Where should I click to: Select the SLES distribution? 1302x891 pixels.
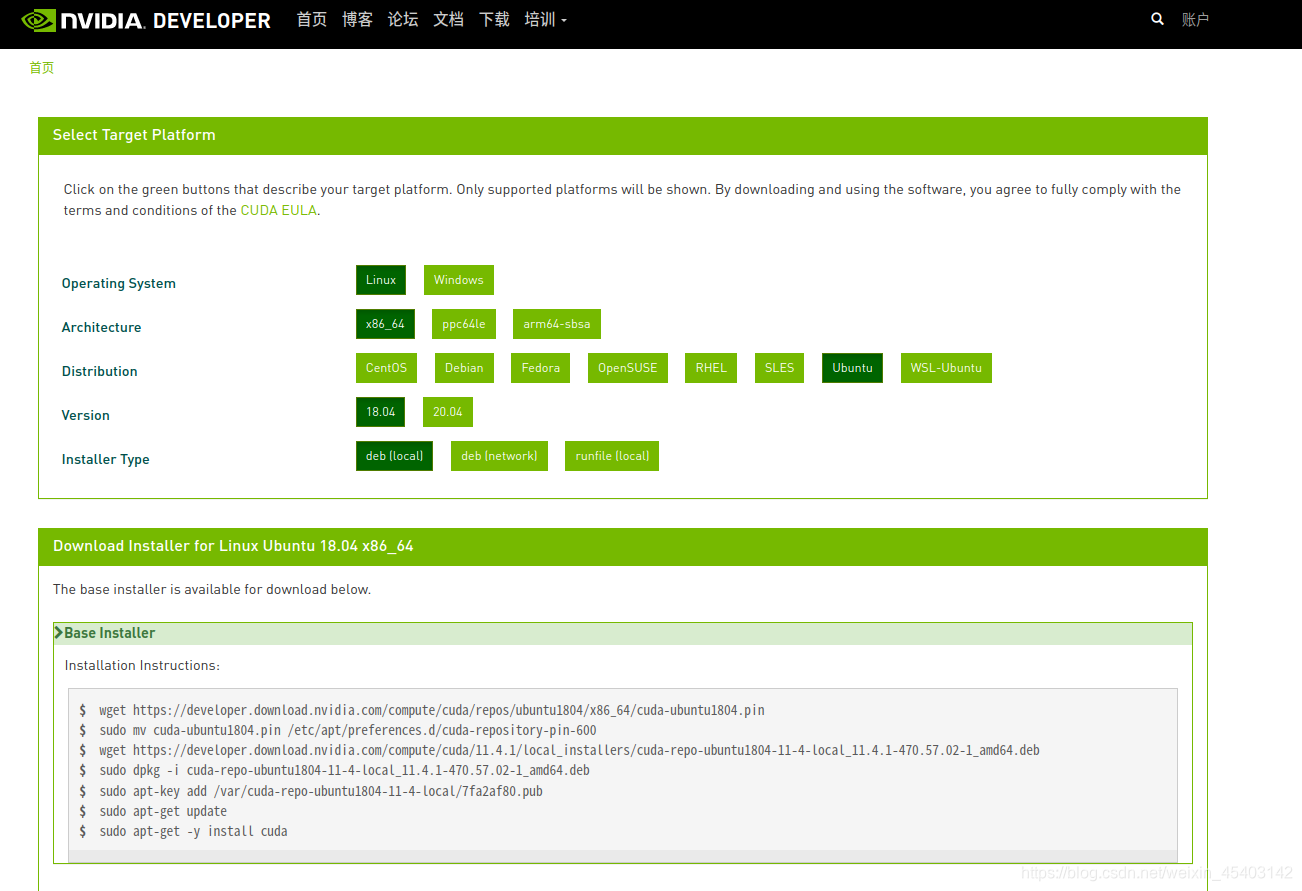coord(779,368)
